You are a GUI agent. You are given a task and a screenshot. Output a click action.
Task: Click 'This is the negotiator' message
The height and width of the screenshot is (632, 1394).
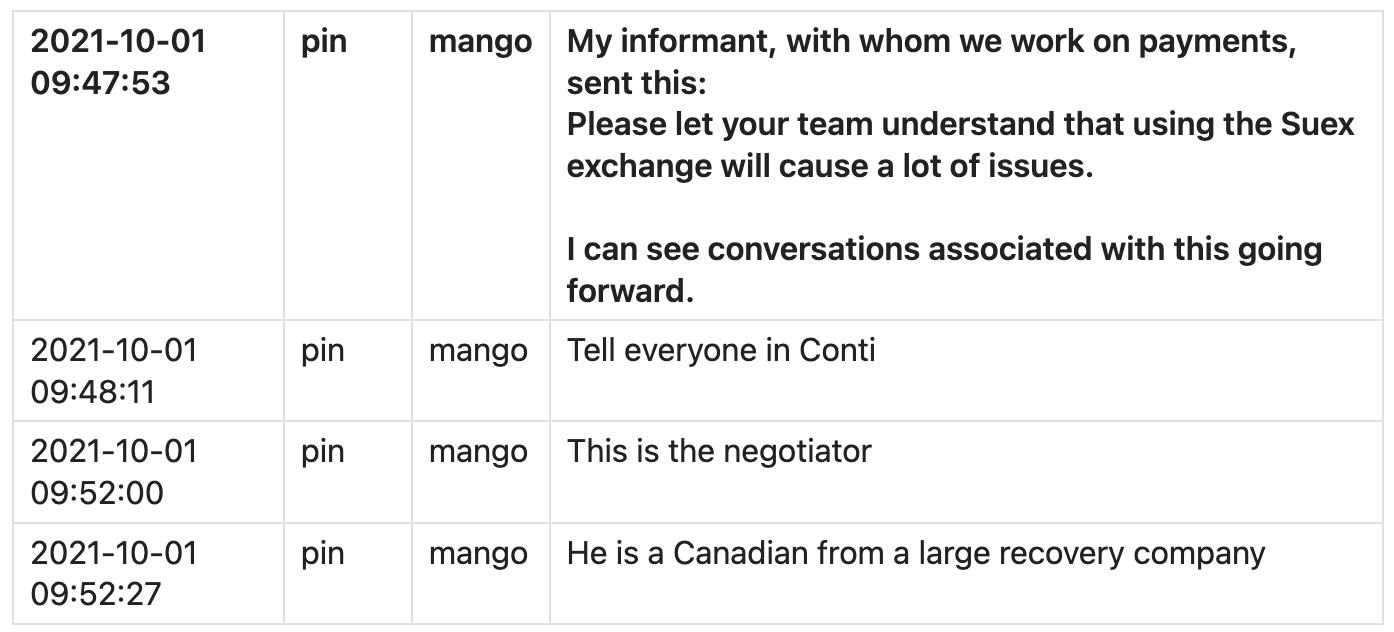719,452
